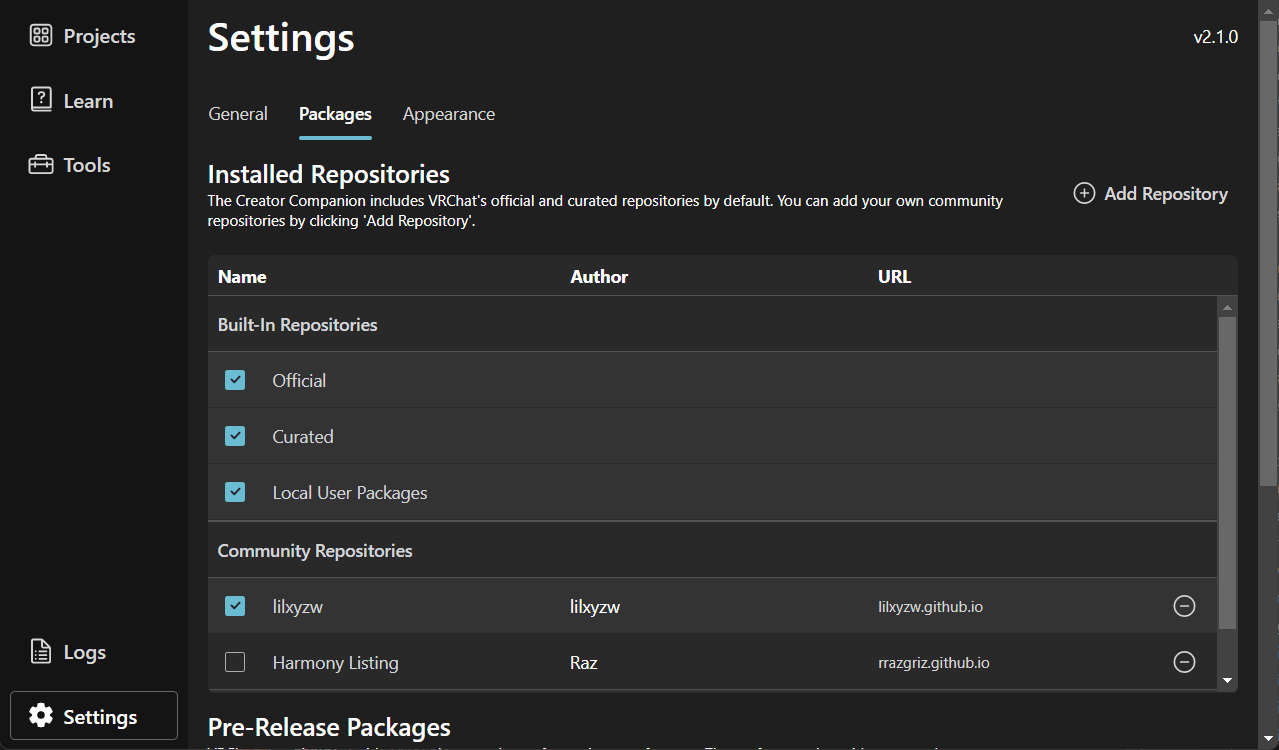1279x750 pixels.
Task: Enable the Harmony Listing repository checkbox
Action: pos(235,662)
